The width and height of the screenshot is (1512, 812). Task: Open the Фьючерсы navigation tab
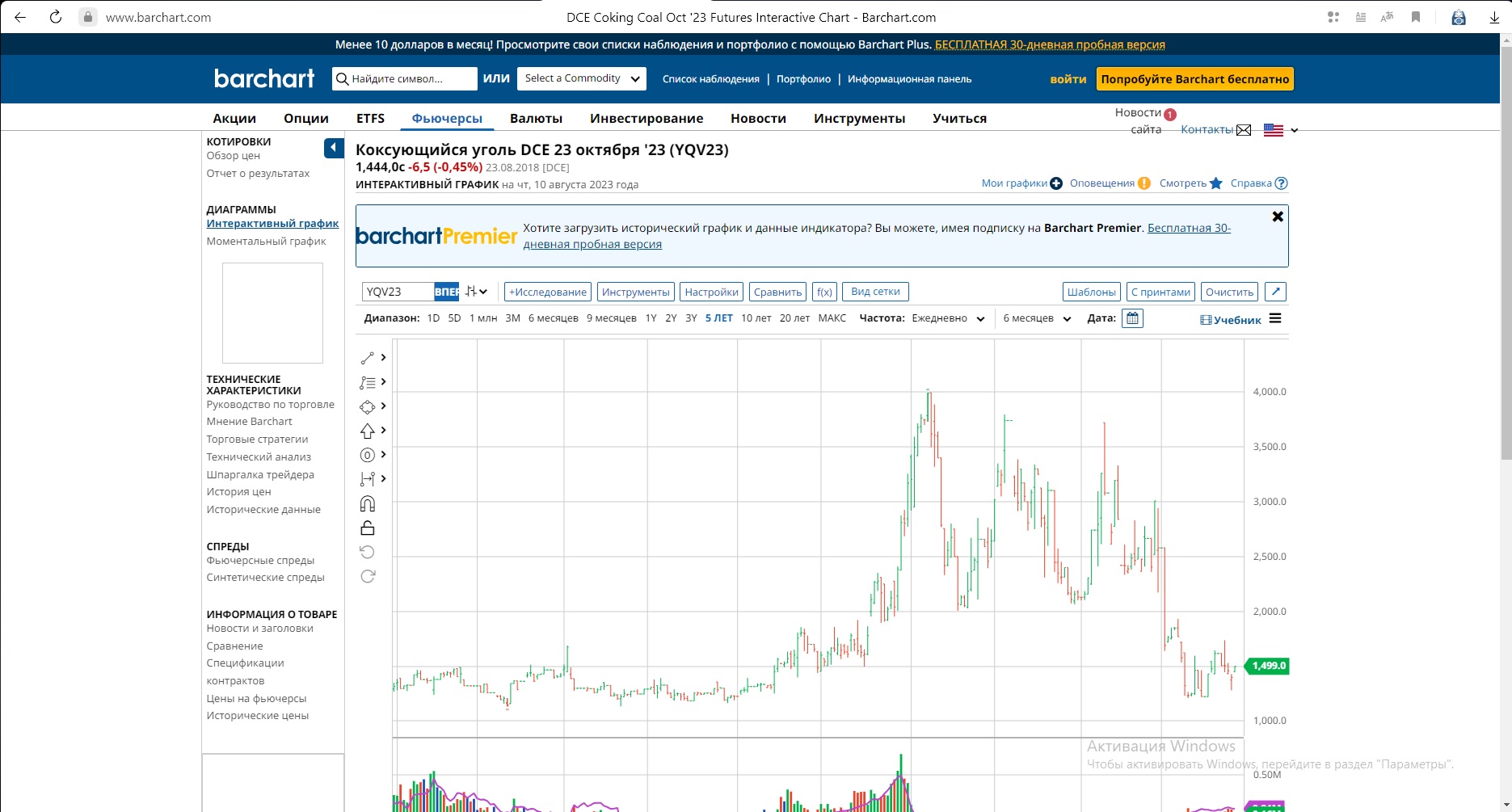tap(447, 118)
